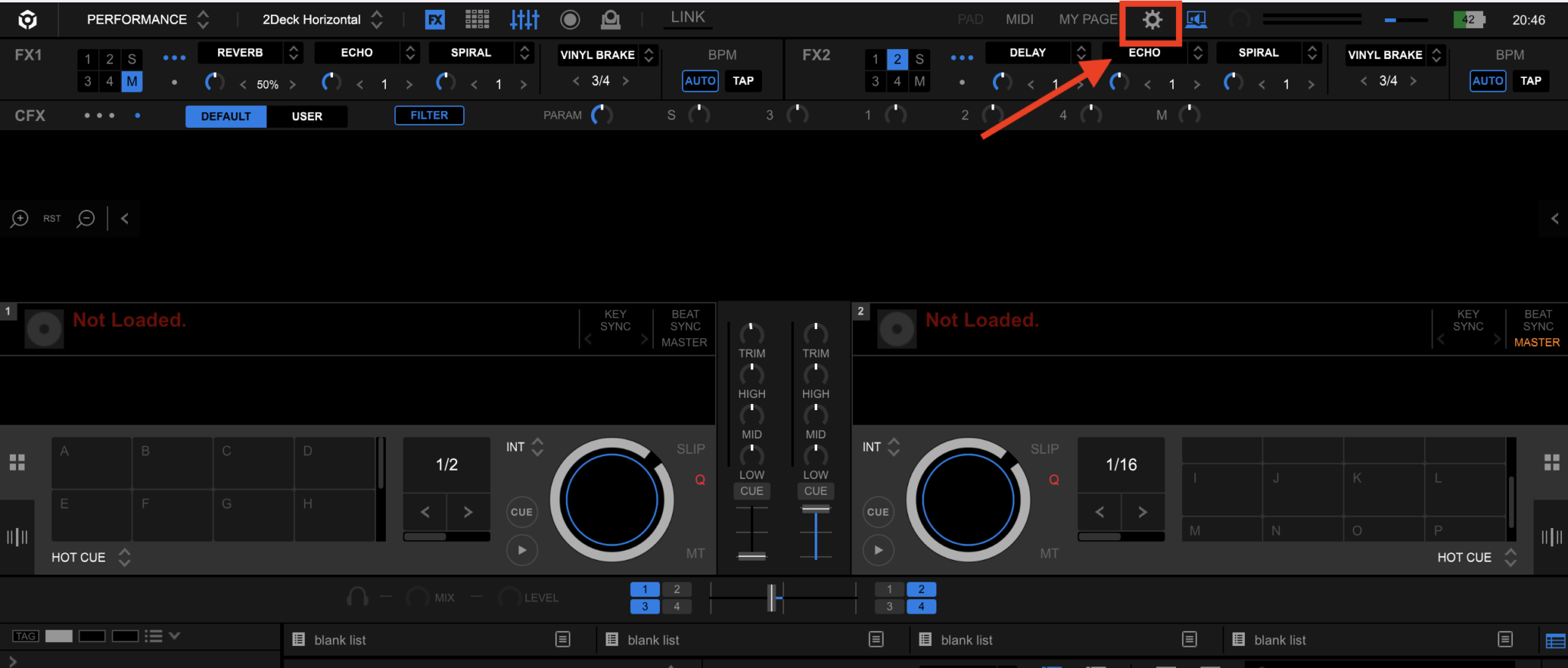Show the sampler grid panel
This screenshot has width=1568, height=668.
click(477, 20)
